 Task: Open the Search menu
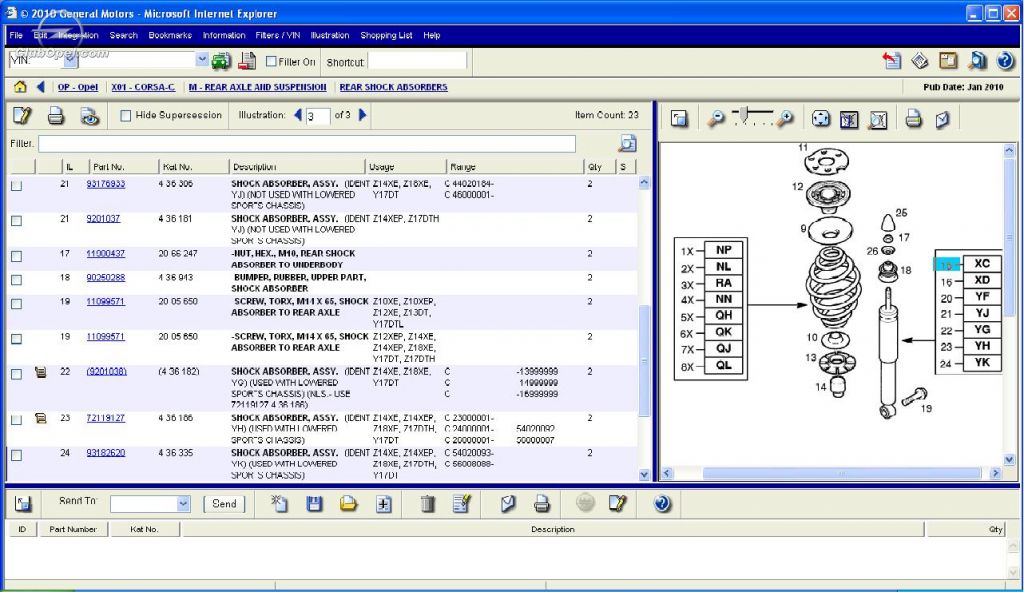coord(123,35)
